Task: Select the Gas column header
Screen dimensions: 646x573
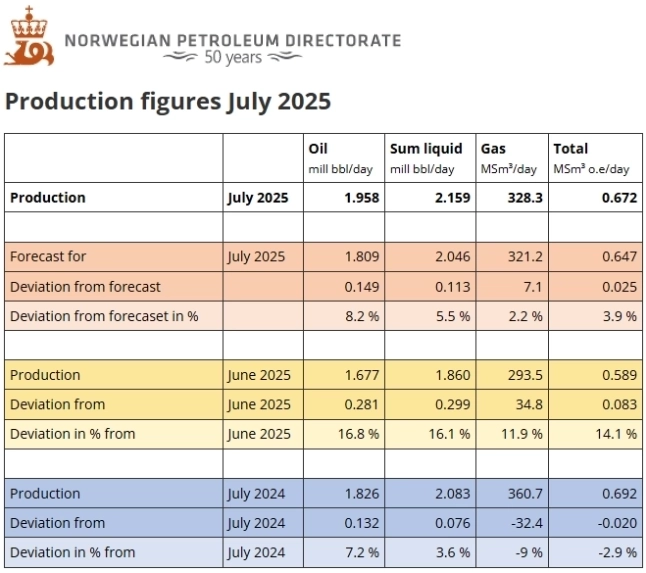Action: (x=493, y=148)
